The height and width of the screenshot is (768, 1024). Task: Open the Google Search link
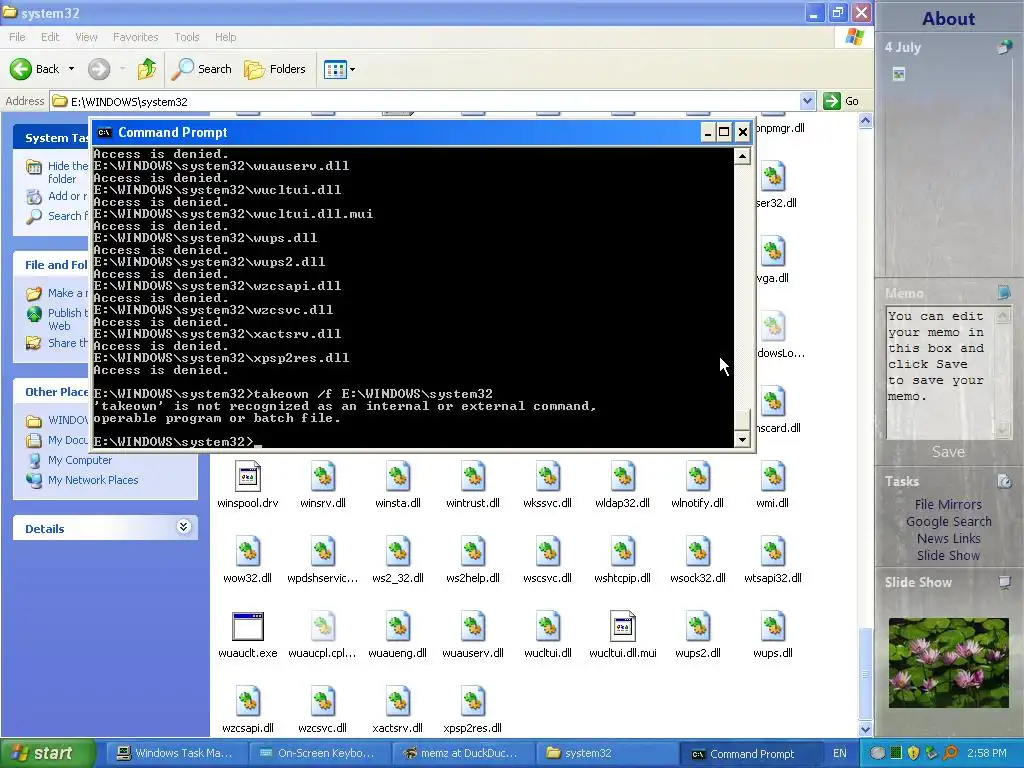coord(948,521)
